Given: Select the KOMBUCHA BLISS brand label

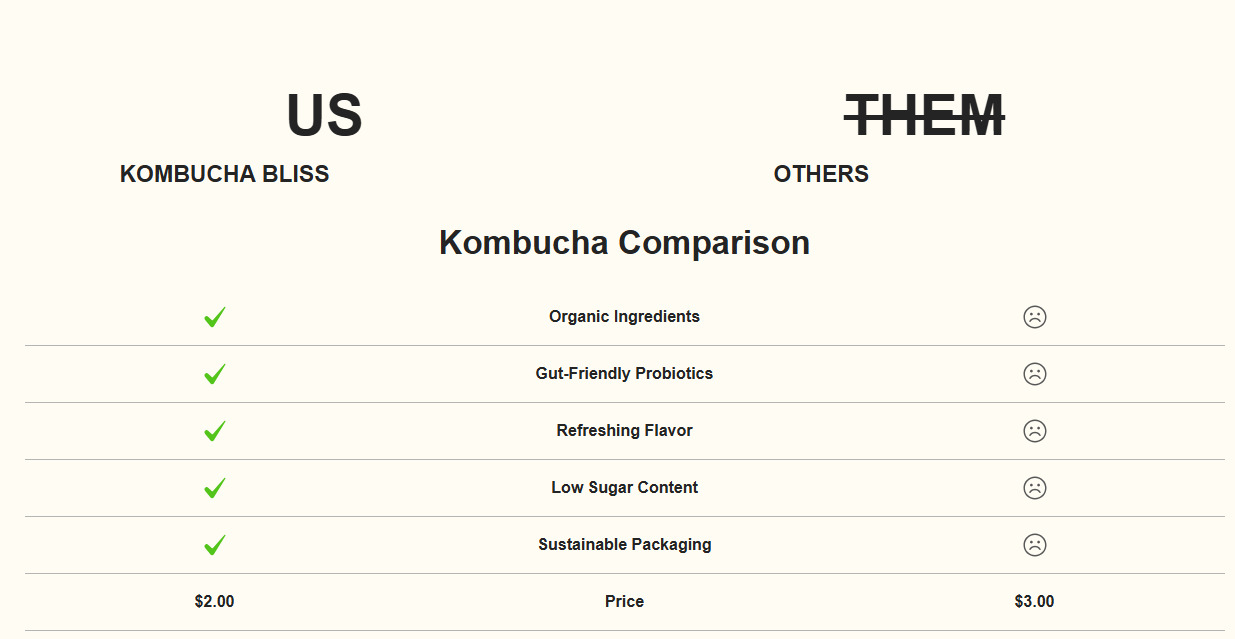Looking at the screenshot, I should click(x=224, y=174).
